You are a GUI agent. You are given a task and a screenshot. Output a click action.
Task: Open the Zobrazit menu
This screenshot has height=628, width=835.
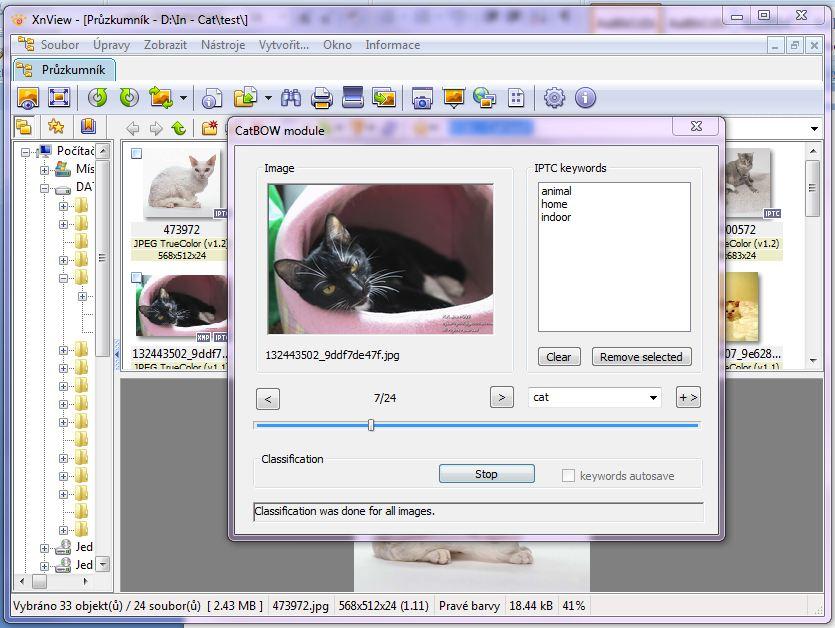(x=165, y=45)
